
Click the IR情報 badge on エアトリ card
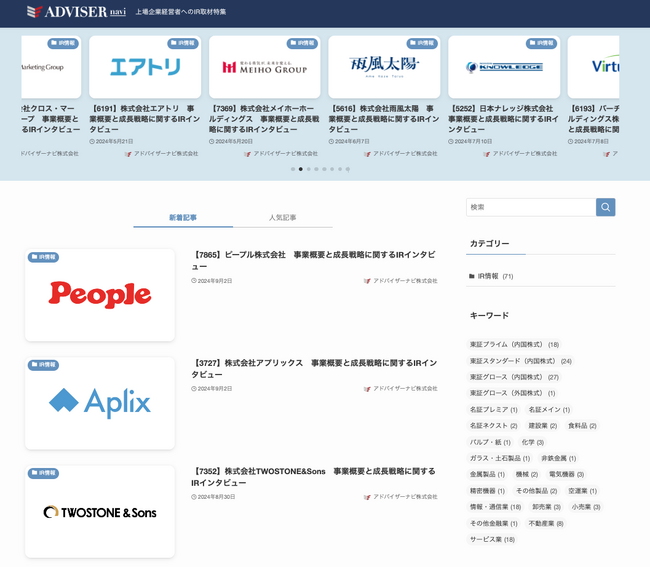coord(183,43)
